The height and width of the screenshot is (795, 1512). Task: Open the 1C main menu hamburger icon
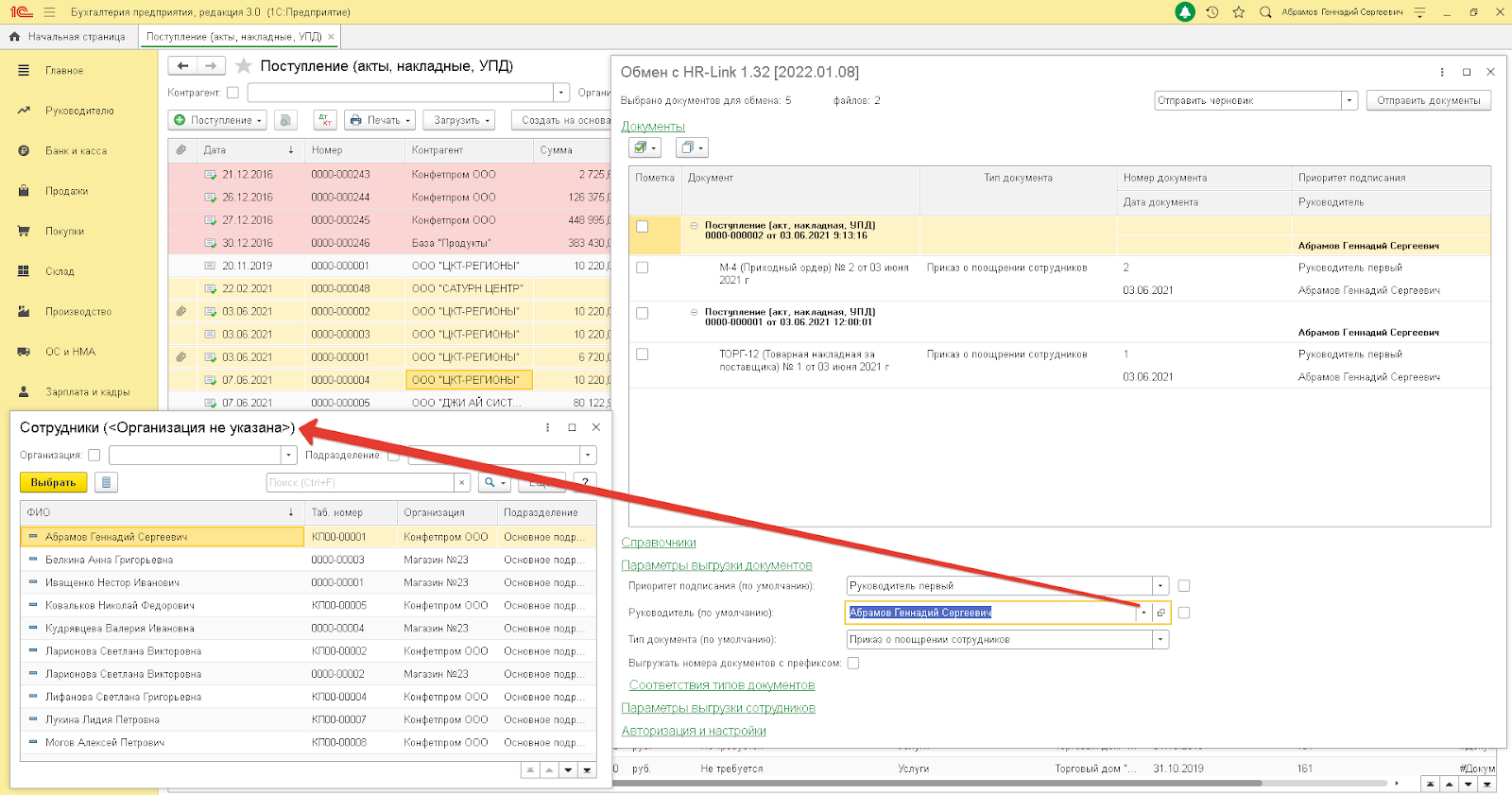[49, 12]
